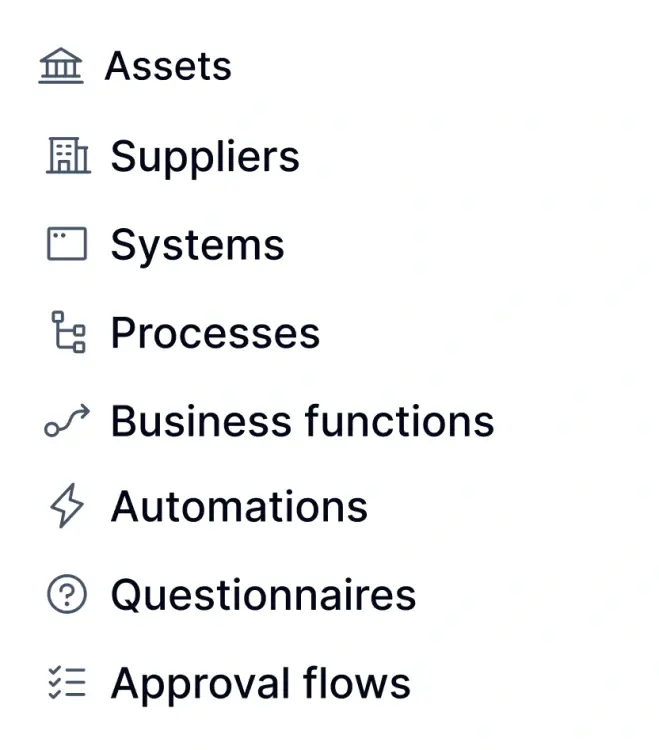The height and width of the screenshot is (750, 659).
Task: Select the Systems text label
Action: click(197, 245)
